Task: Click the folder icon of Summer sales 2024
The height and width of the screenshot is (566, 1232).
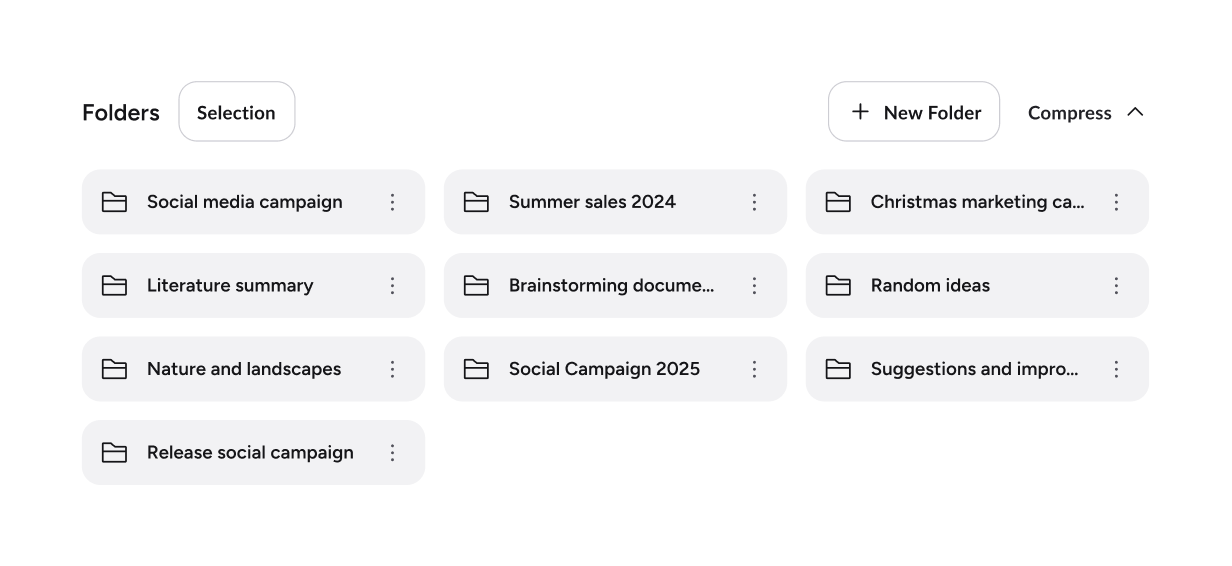Action: click(476, 202)
